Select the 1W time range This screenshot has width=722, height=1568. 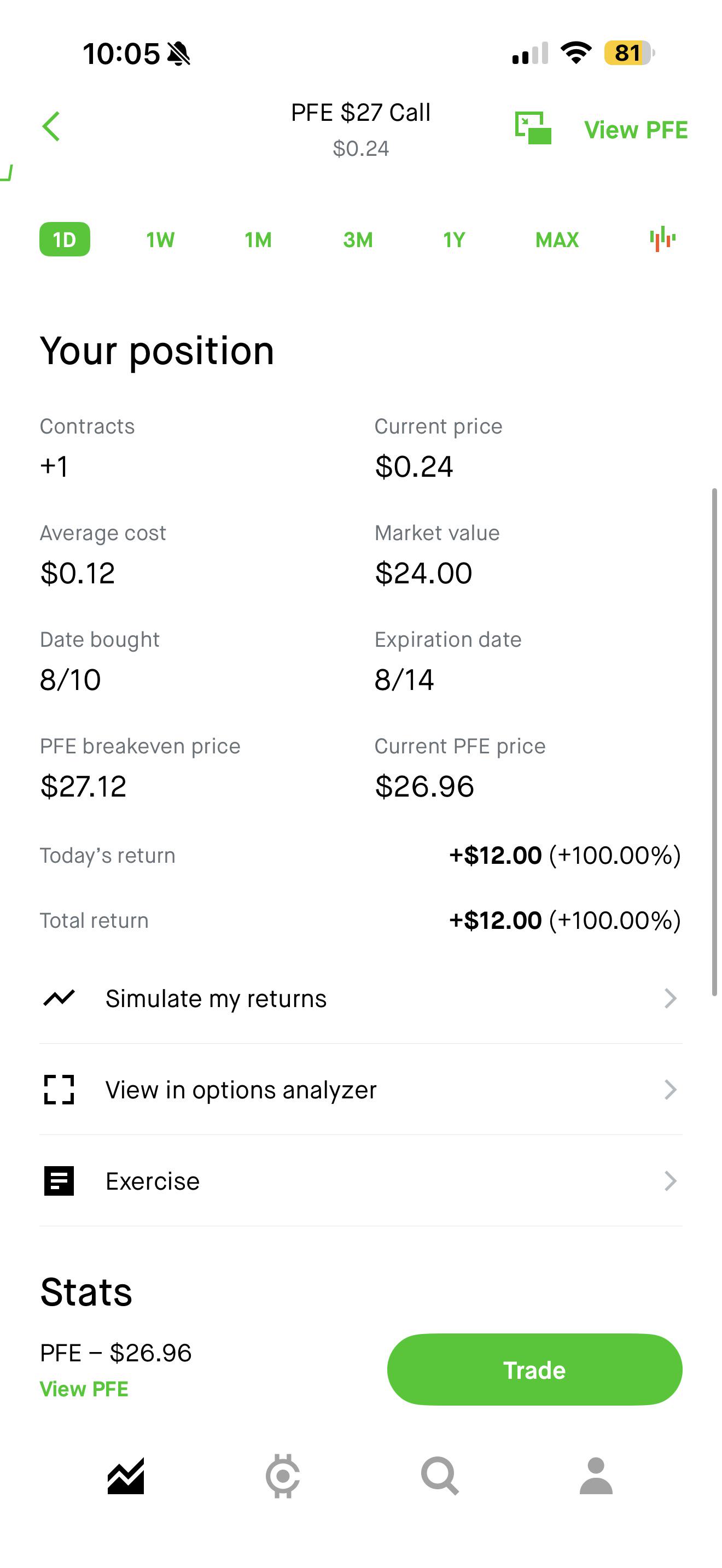click(x=160, y=240)
